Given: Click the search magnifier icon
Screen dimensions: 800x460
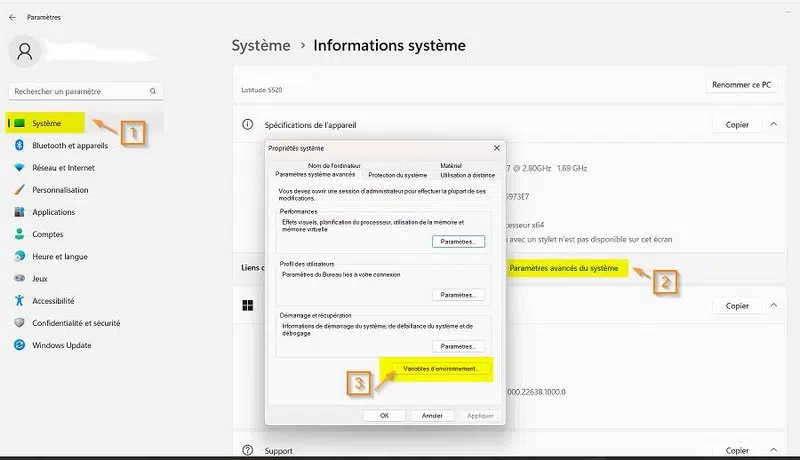Looking at the screenshot, I should (x=153, y=91).
